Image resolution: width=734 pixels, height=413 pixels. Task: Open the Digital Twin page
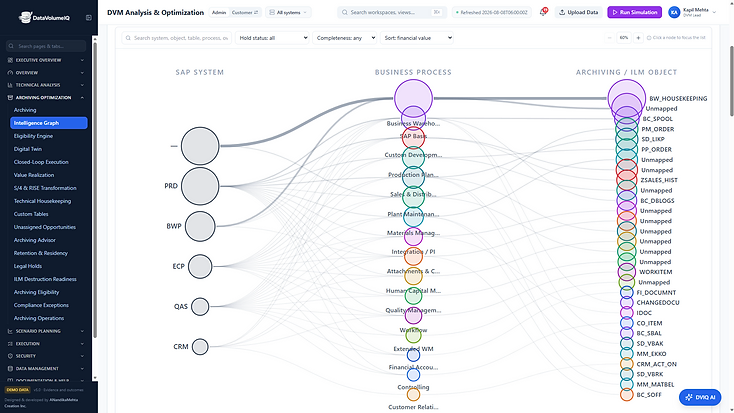click(x=28, y=149)
